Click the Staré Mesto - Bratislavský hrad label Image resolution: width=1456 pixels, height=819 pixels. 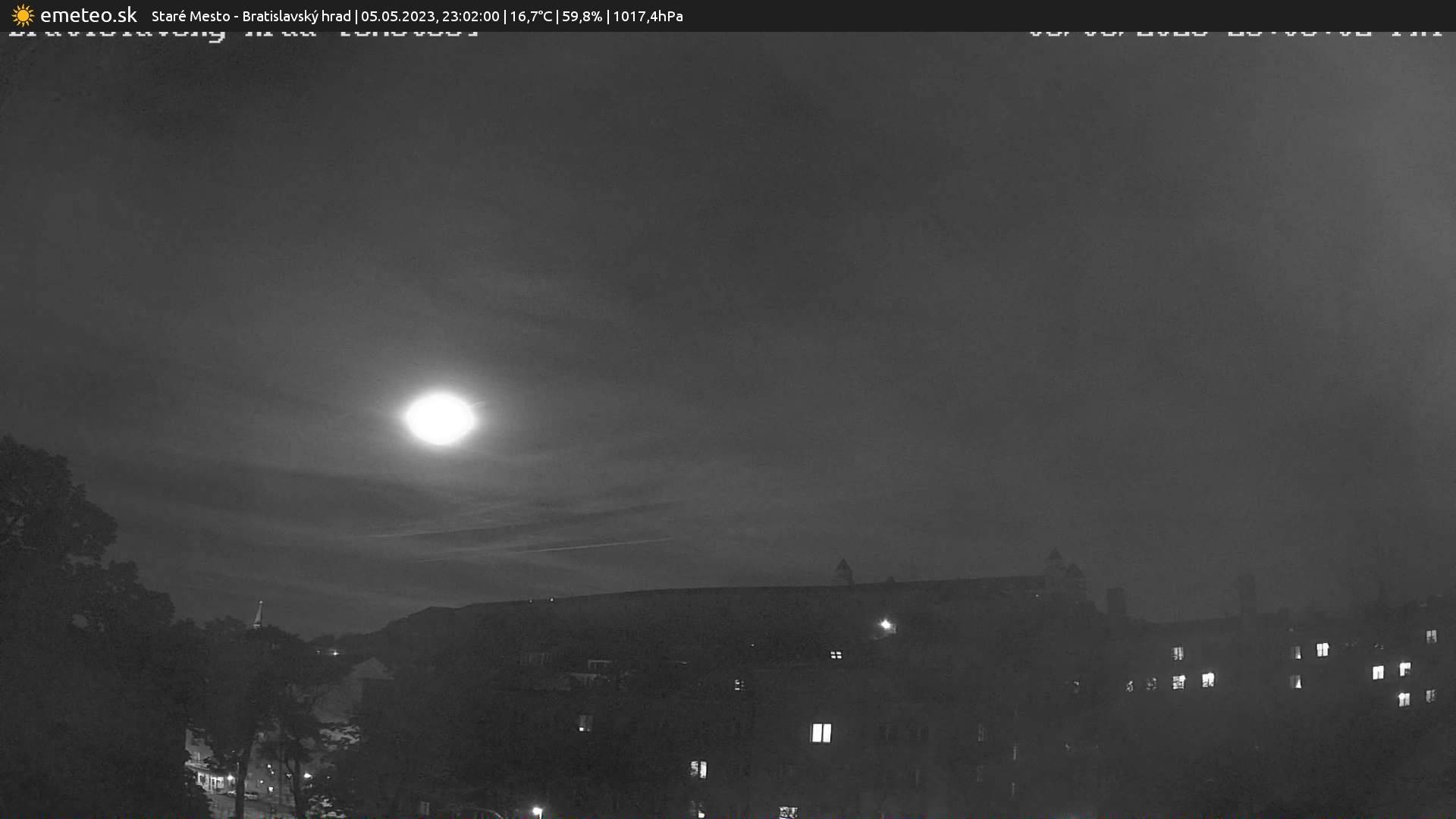[x=251, y=16]
